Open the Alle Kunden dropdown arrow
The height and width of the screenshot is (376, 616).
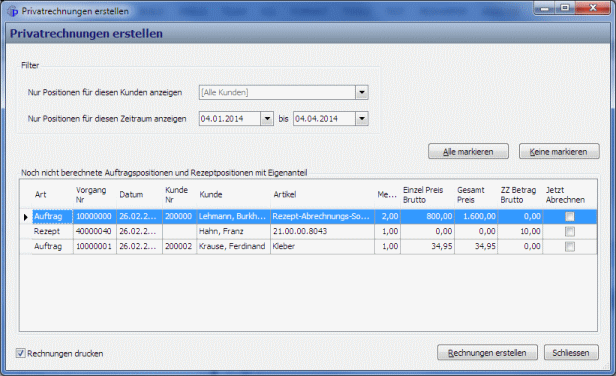[x=362, y=93]
